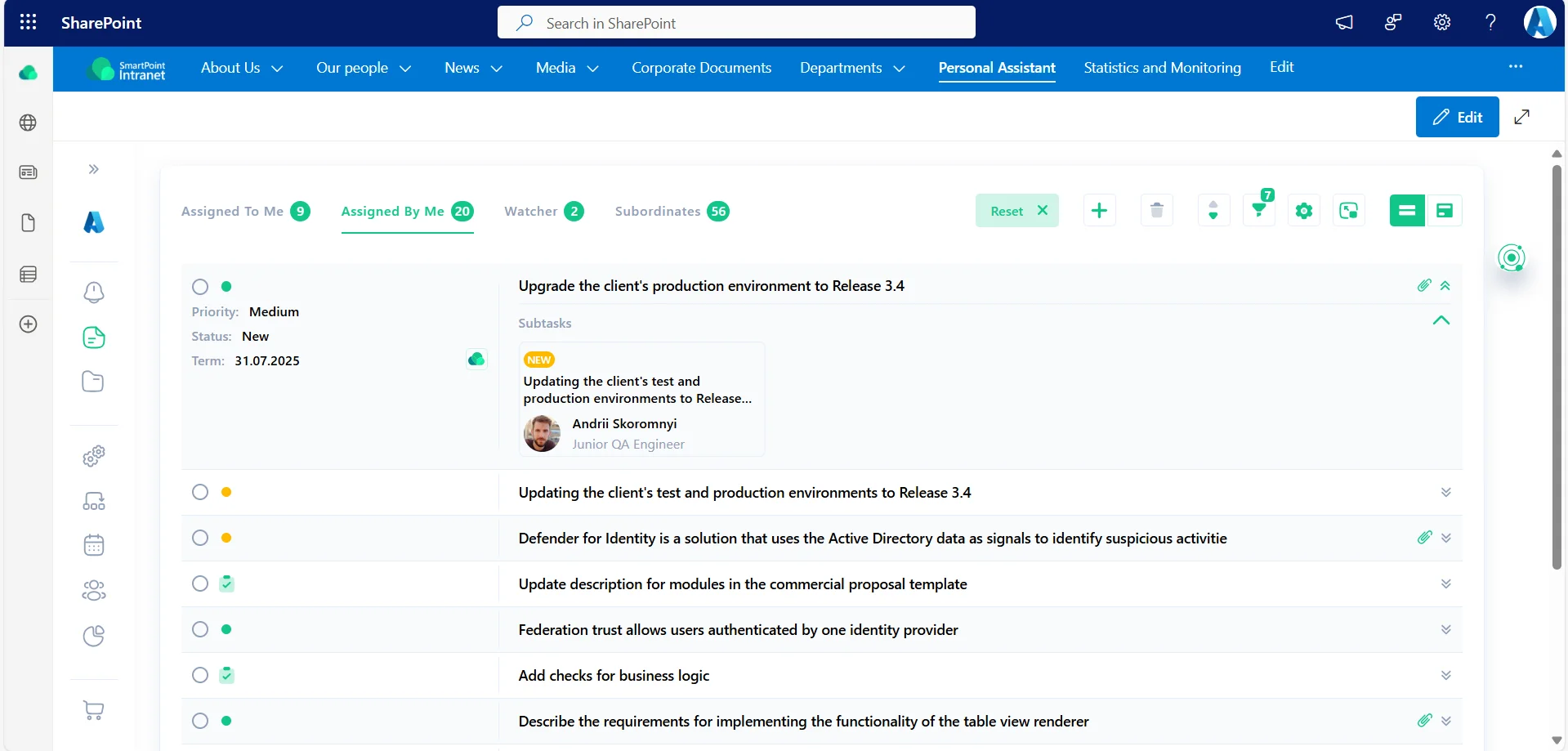The image size is (1568, 751).
Task: Open the SharePoint app launcher grid
Action: click(x=28, y=22)
